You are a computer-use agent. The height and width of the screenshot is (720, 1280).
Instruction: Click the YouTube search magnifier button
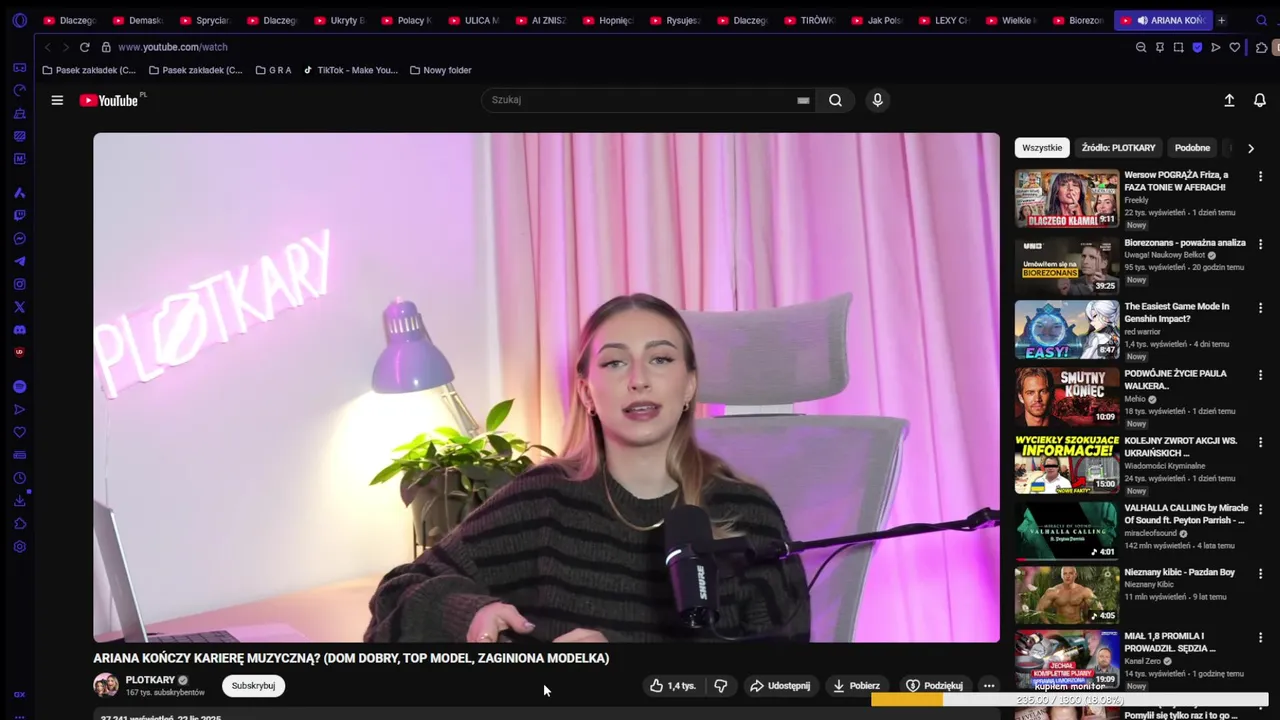point(835,100)
